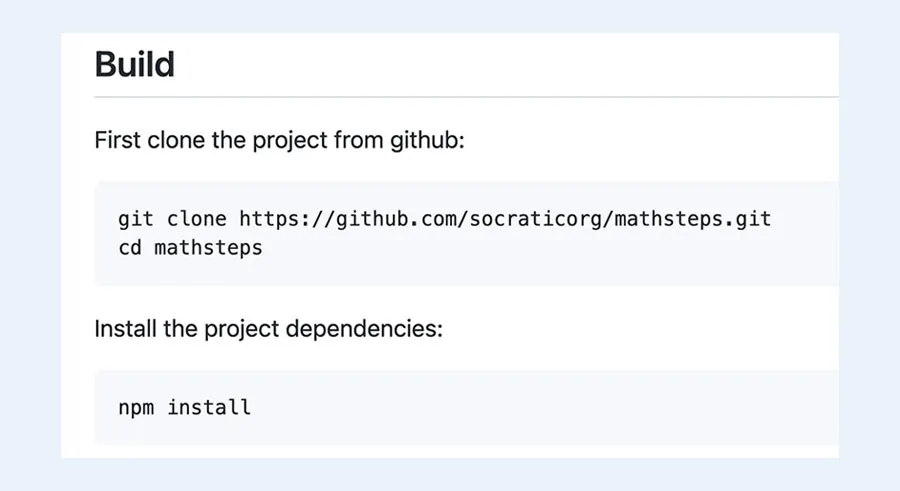Click the word 'git' starting the clone command
Viewport: 900px width, 491px height.
tap(136, 219)
